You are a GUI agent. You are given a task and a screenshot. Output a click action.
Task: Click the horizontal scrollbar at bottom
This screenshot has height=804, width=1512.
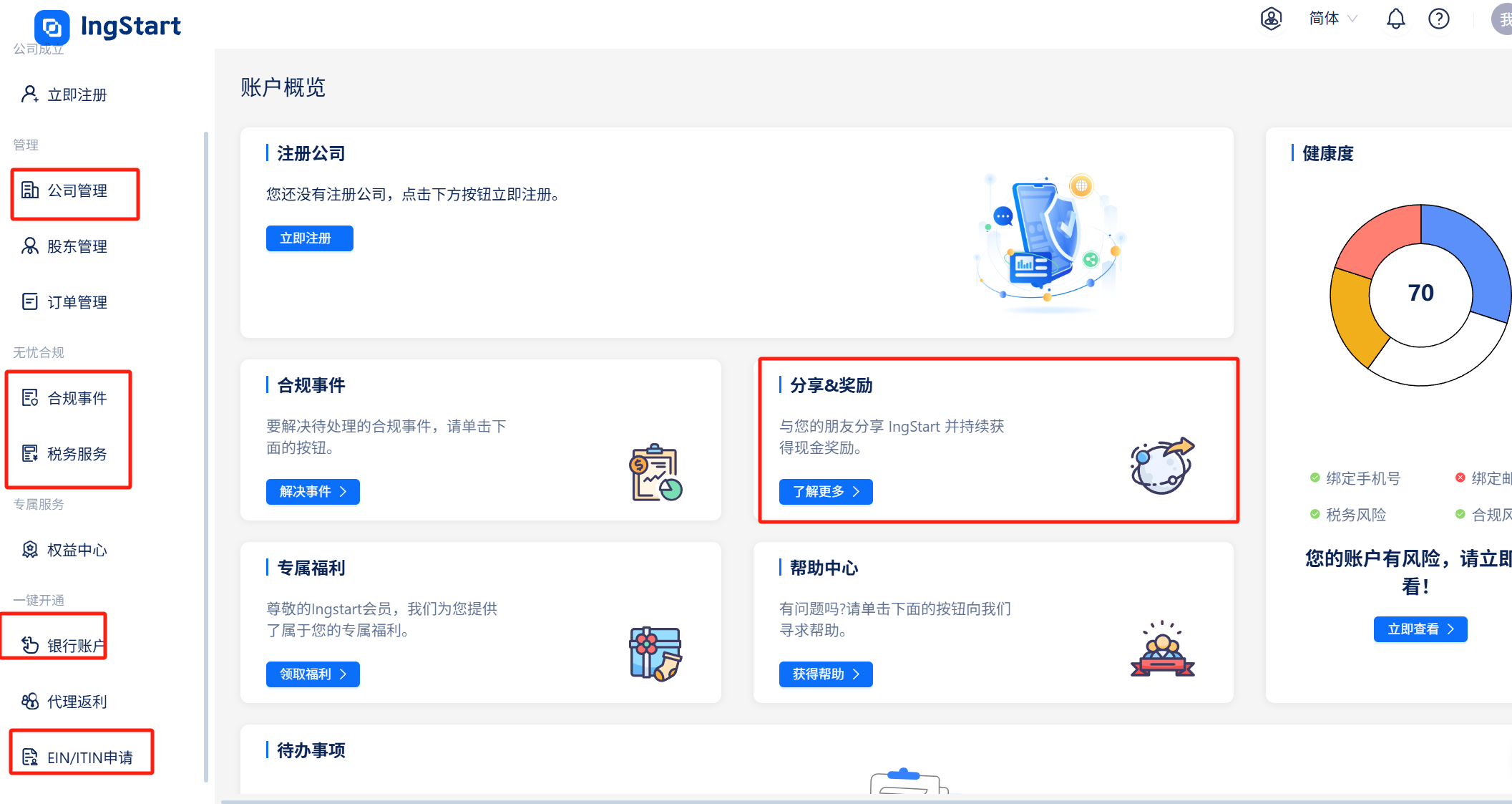pos(866,801)
